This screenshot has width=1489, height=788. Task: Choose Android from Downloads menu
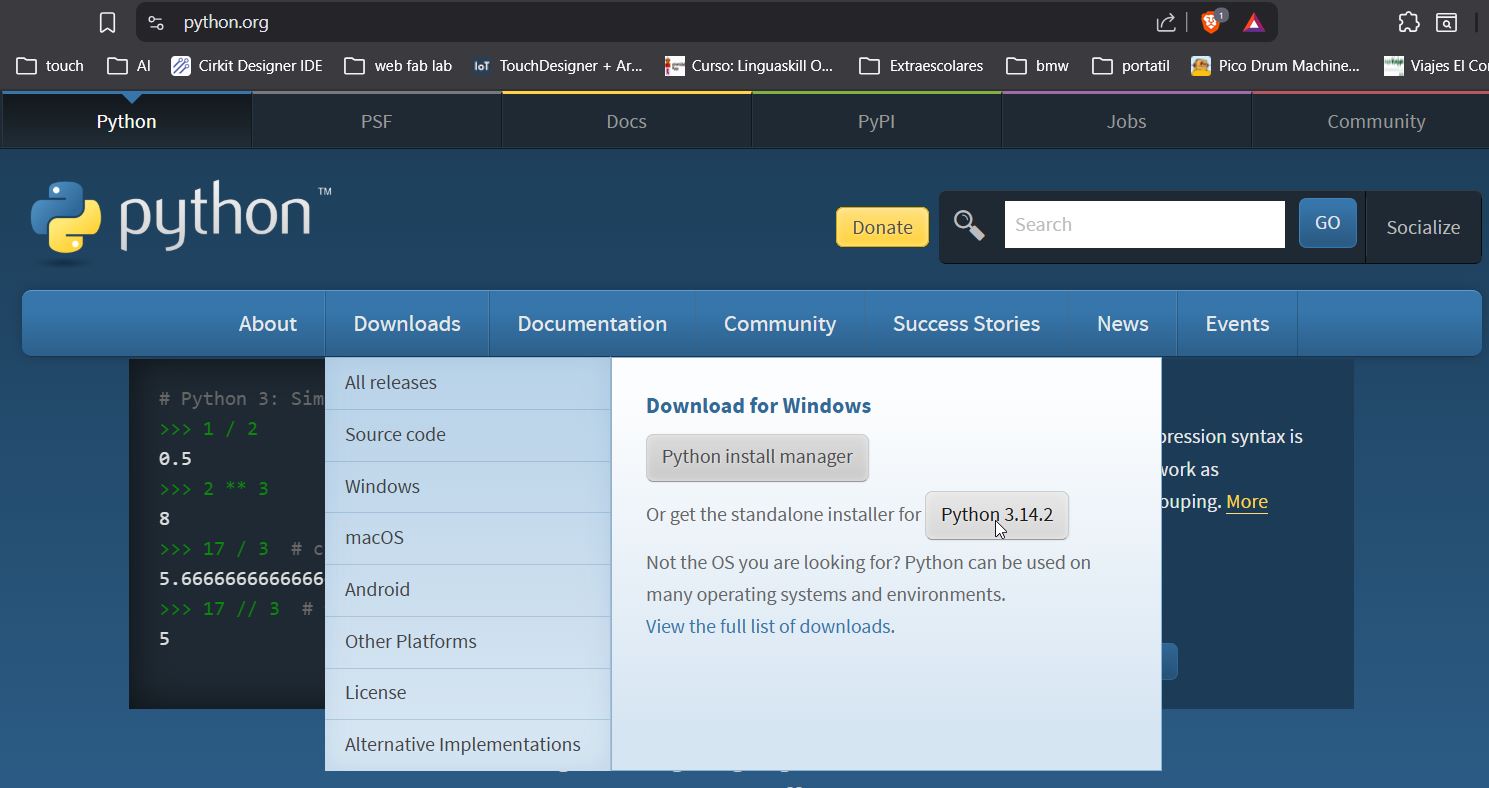click(x=468, y=590)
